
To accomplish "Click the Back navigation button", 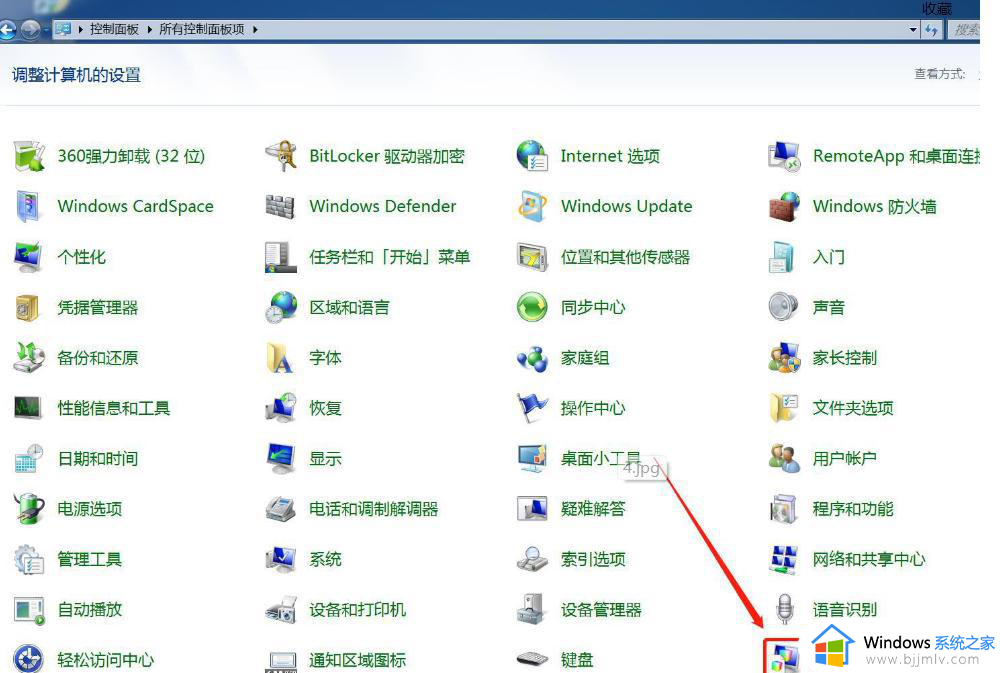I will coord(7,30).
